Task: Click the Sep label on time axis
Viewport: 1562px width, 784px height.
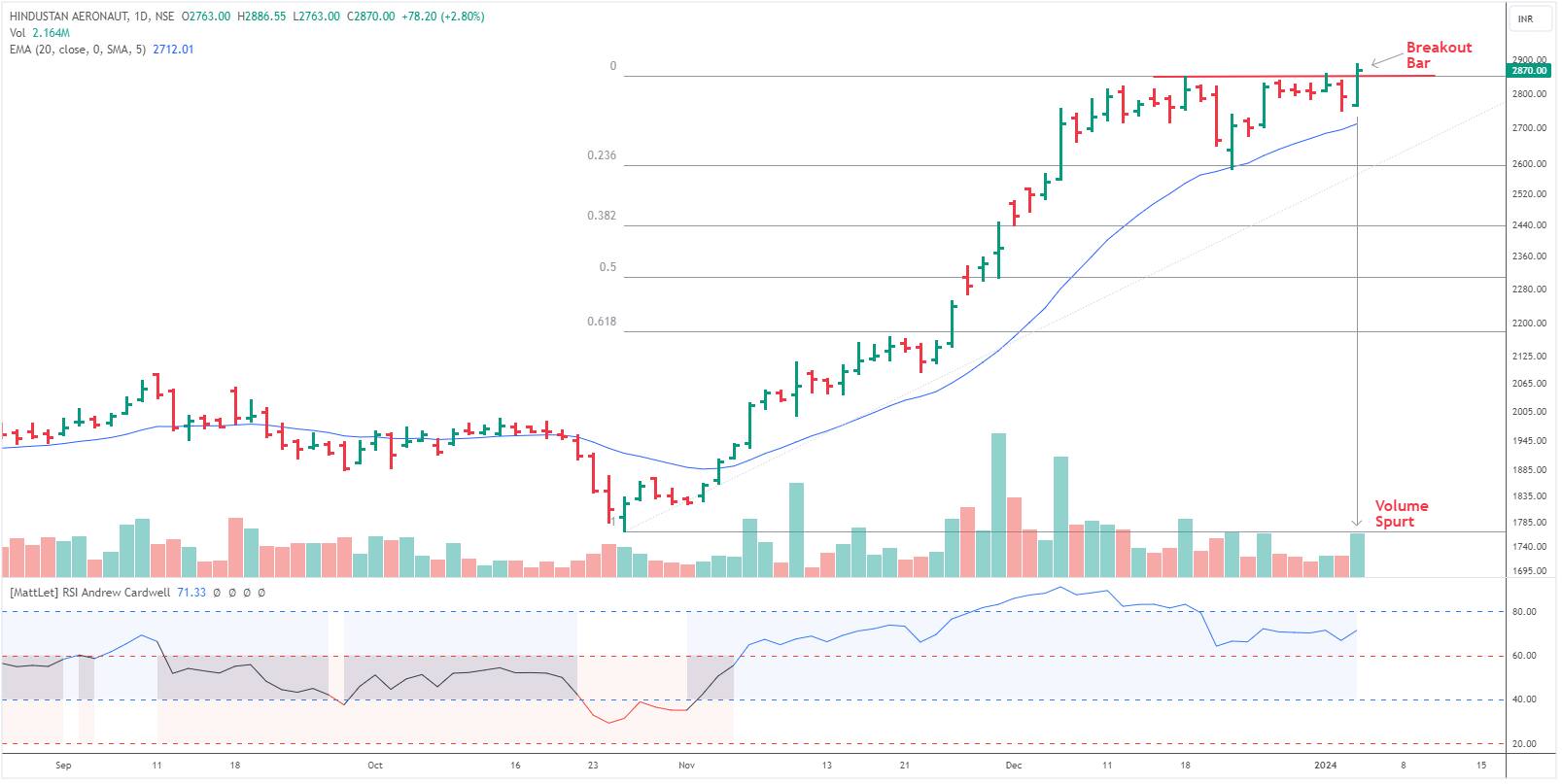Action: (63, 766)
